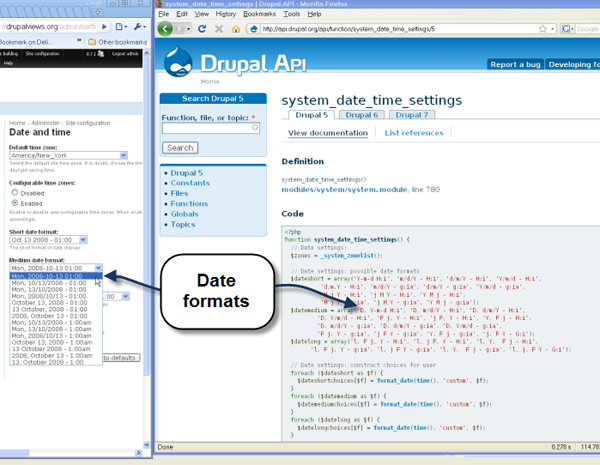
Task: Open Other bookmarks folder in Chrome
Action: tap(118, 42)
